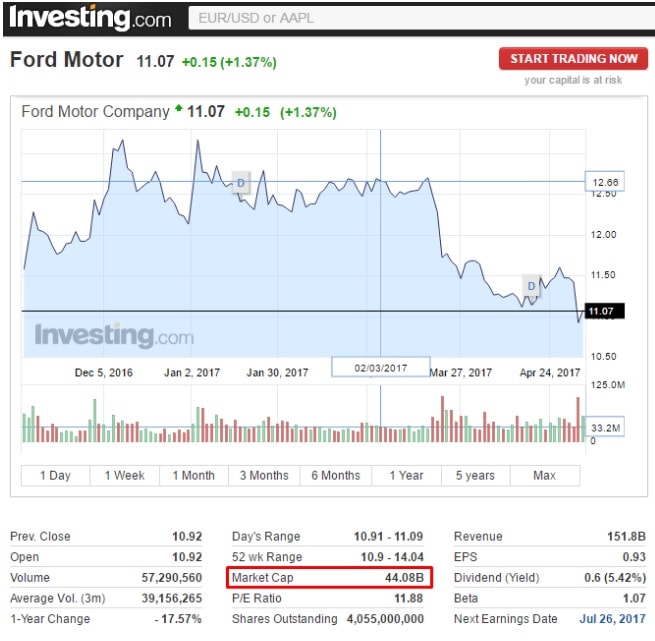The width and height of the screenshot is (655, 641).
Task: Click the 33.2M volume label on volume chart
Action: pos(604,428)
